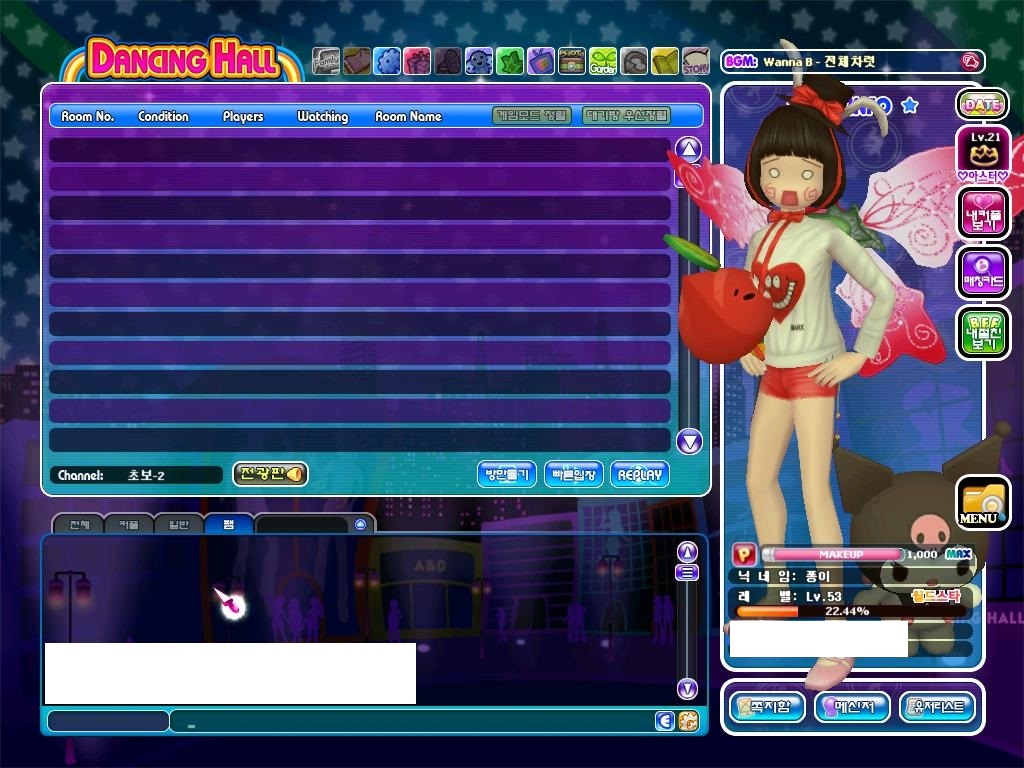Select the first chat tab 전체
Screen dimensions: 1024x768
[x=79, y=524]
